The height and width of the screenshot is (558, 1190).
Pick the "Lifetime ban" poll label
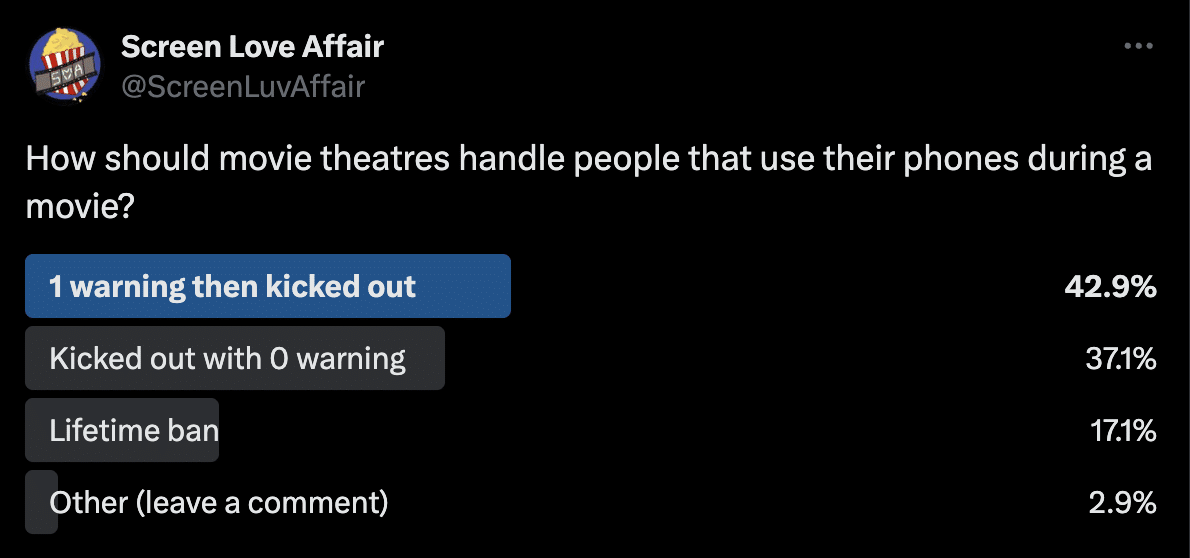click(x=134, y=430)
